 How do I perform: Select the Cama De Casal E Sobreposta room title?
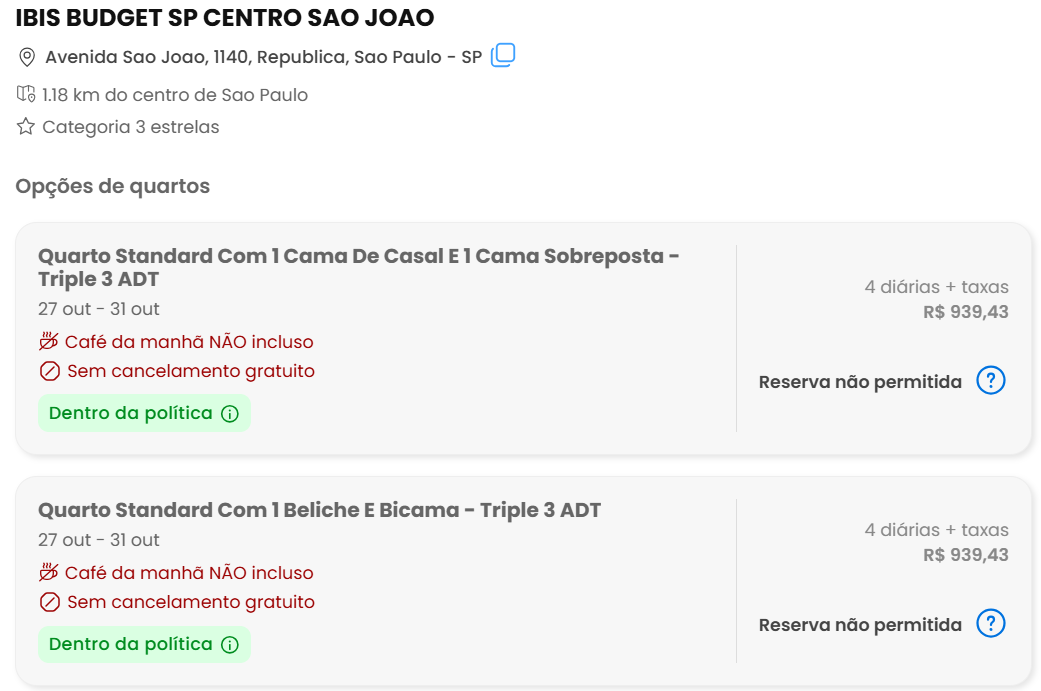pos(359,267)
